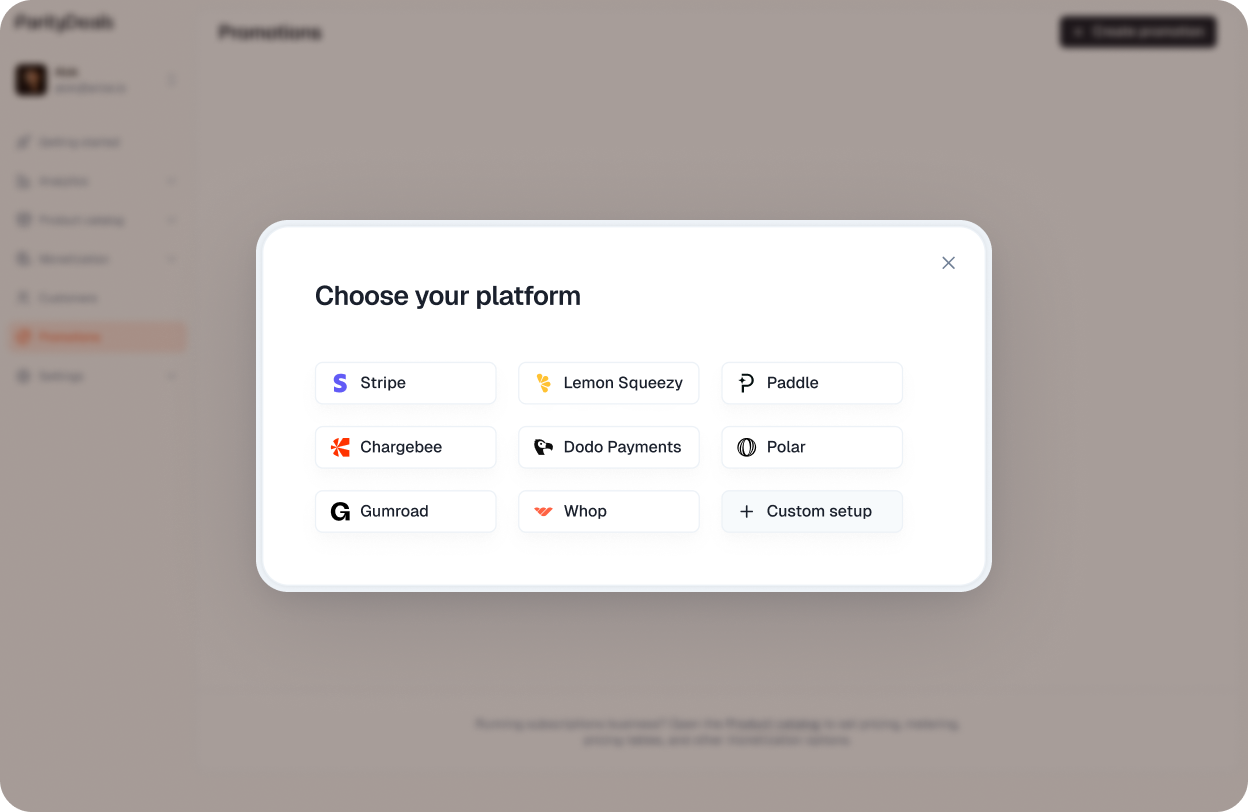Select the Stripe platform option
This screenshot has height=812, width=1248.
[x=405, y=383]
